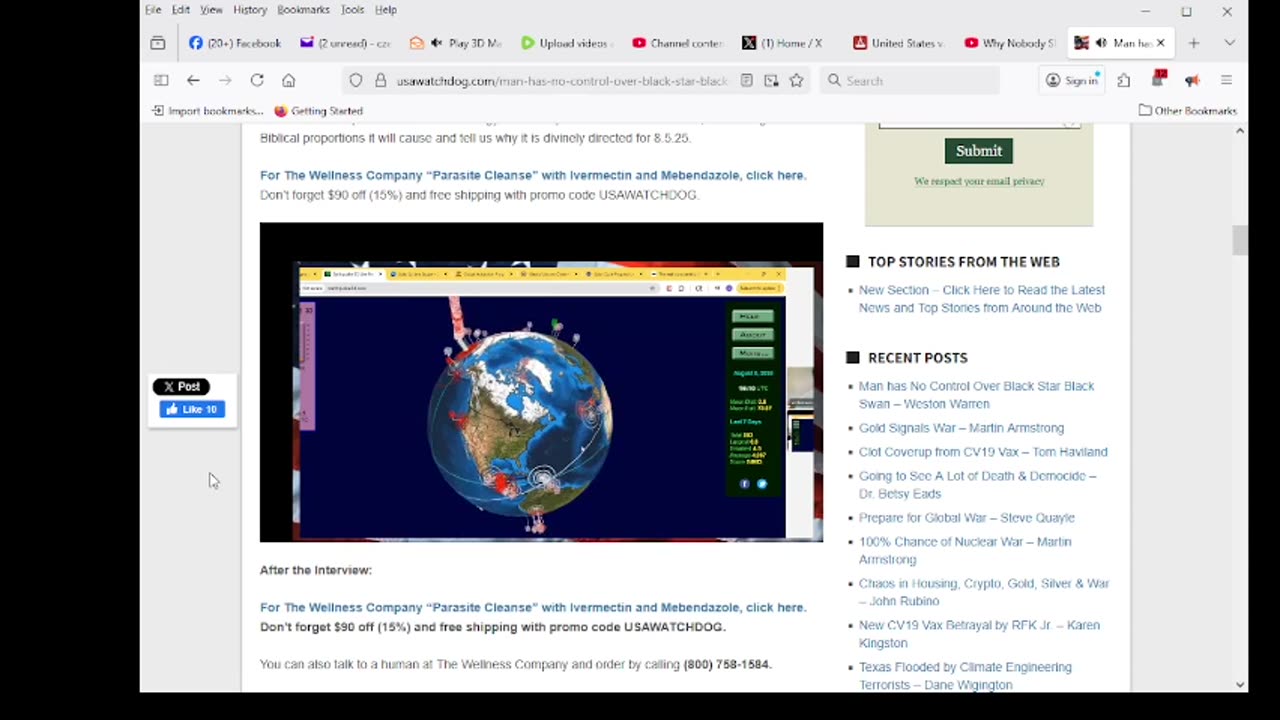Switch to the Upload videos tab

(x=566, y=43)
